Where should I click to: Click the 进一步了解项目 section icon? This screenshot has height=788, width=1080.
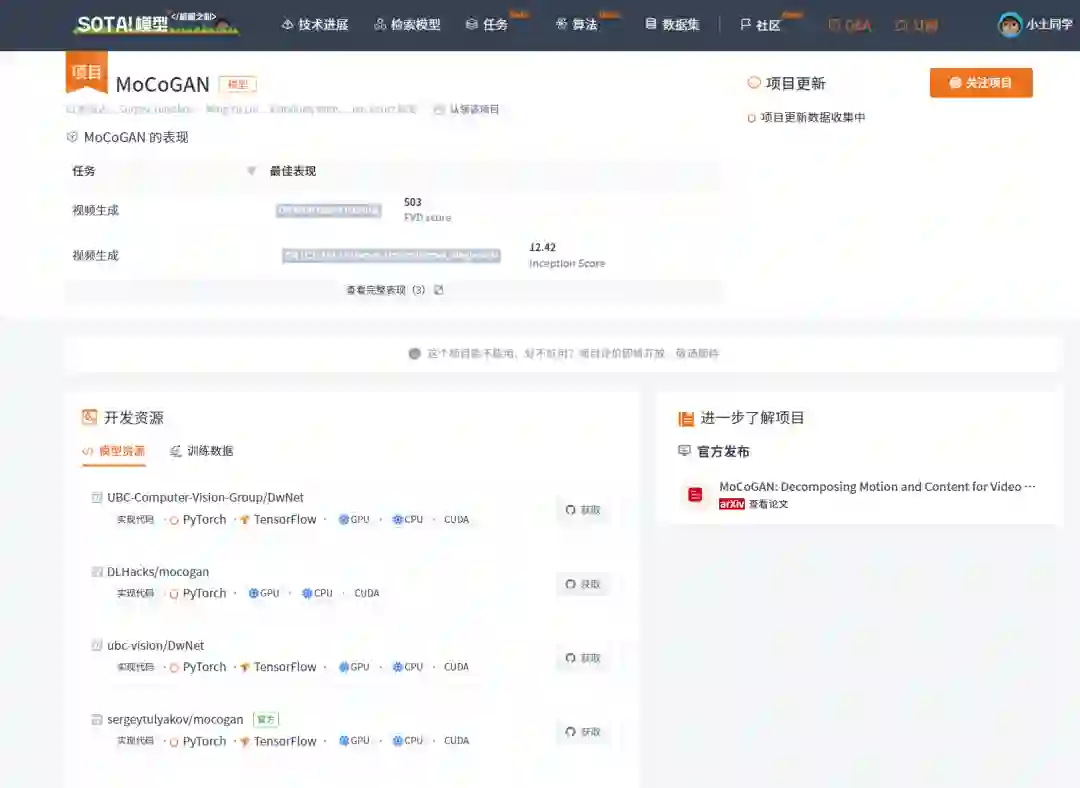tap(686, 418)
